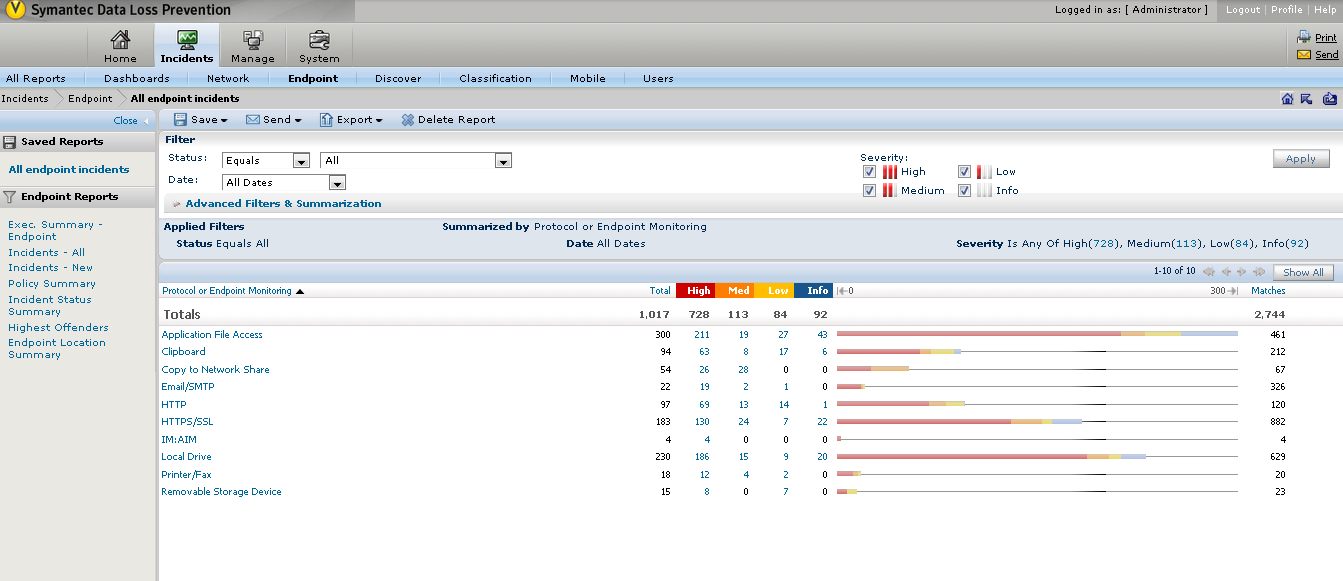Screen dimensions: 1343x581
Task: Open the Status Equals dropdown
Action: [x=266, y=160]
